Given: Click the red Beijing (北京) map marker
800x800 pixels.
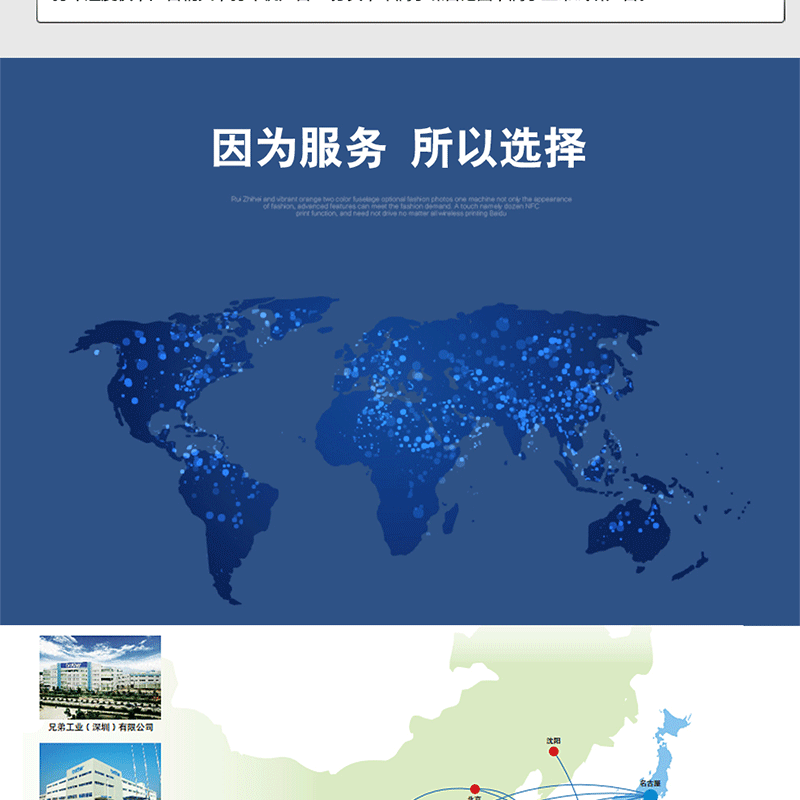Looking at the screenshot, I should coord(475,788).
